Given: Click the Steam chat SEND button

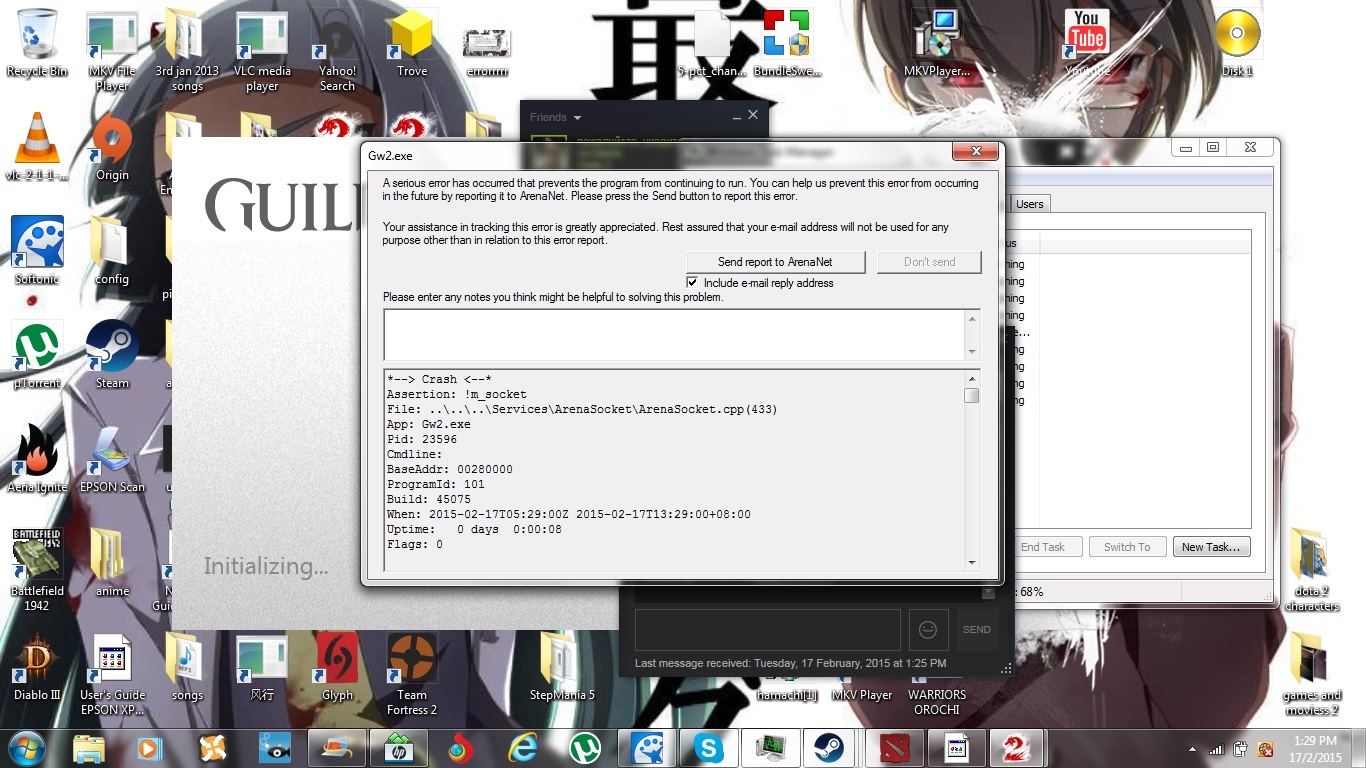Looking at the screenshot, I should [x=977, y=630].
